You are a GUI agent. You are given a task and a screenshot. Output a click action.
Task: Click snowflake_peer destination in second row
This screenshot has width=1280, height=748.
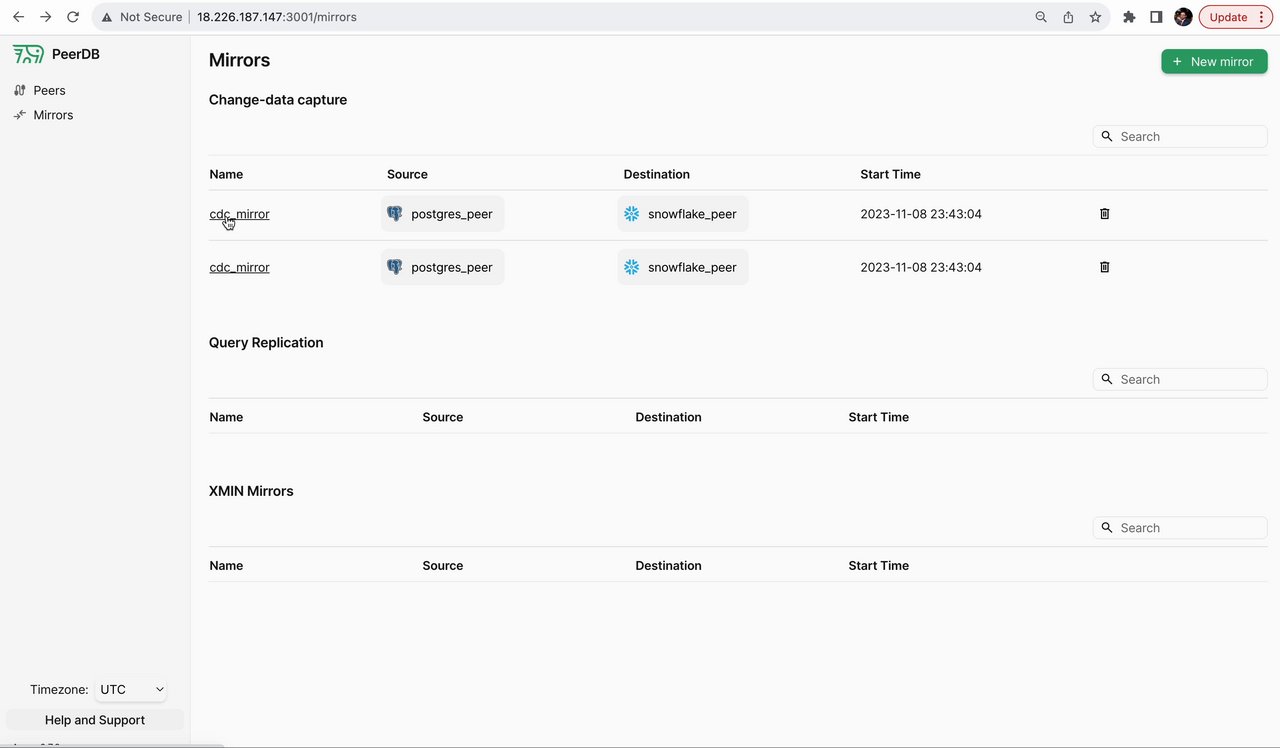(683, 267)
